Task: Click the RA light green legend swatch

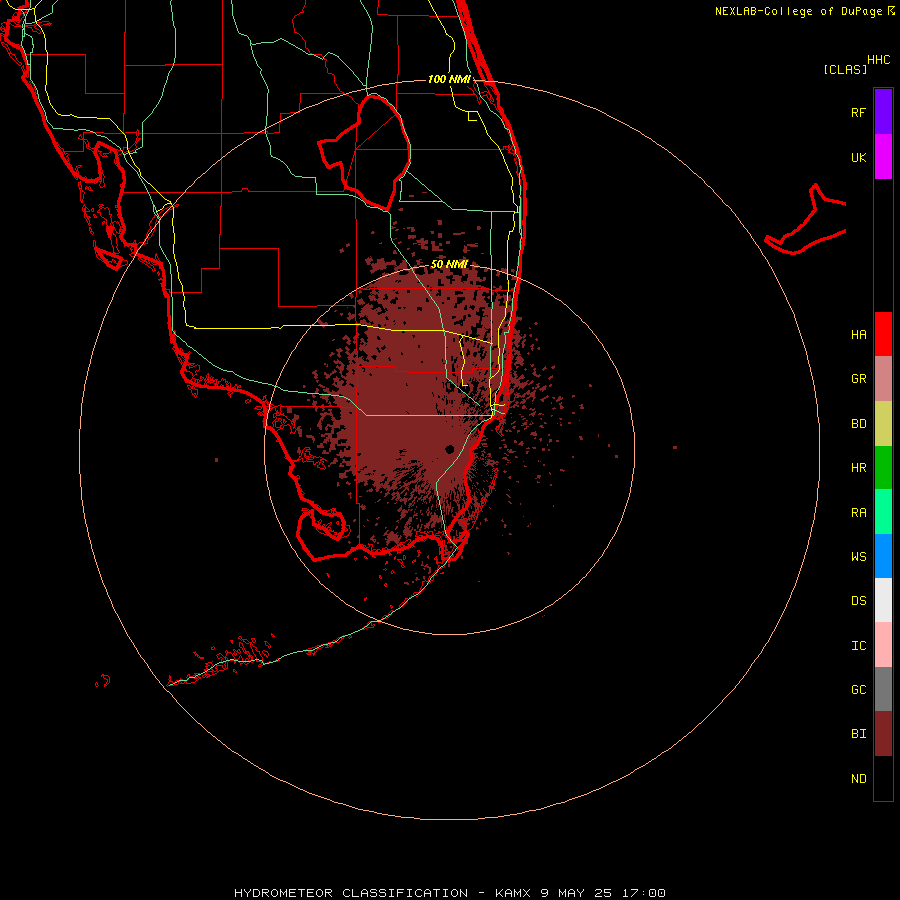Action: pos(883,512)
